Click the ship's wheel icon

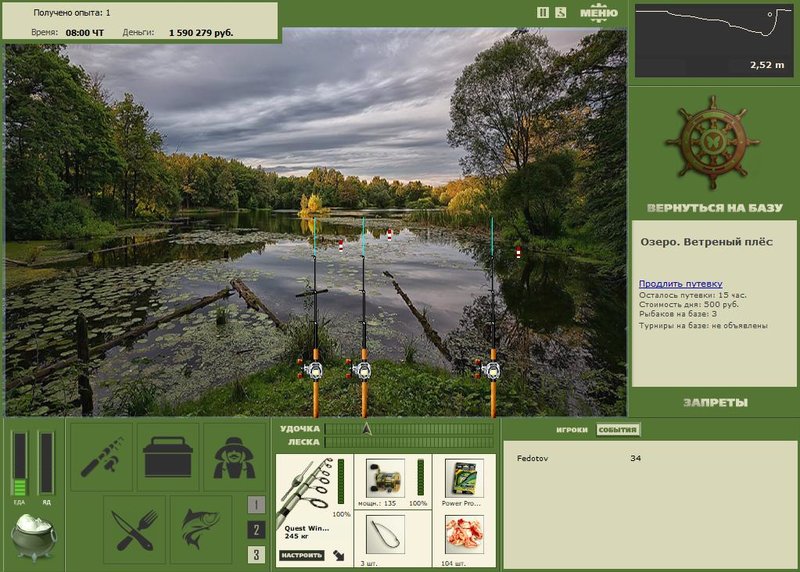coord(712,143)
